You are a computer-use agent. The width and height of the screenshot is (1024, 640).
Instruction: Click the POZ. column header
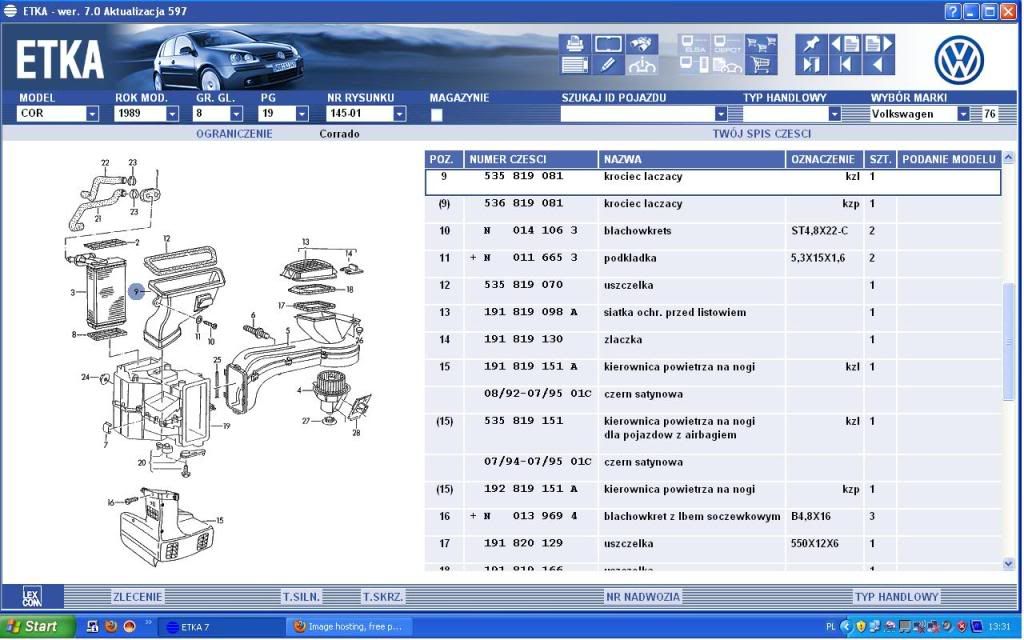(x=443, y=159)
